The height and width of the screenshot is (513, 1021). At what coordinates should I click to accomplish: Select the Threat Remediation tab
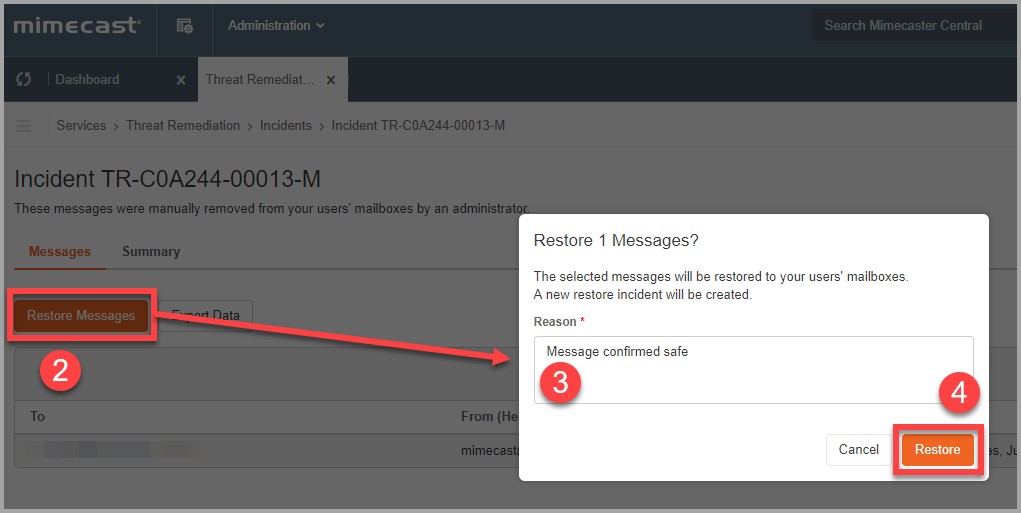[260, 80]
